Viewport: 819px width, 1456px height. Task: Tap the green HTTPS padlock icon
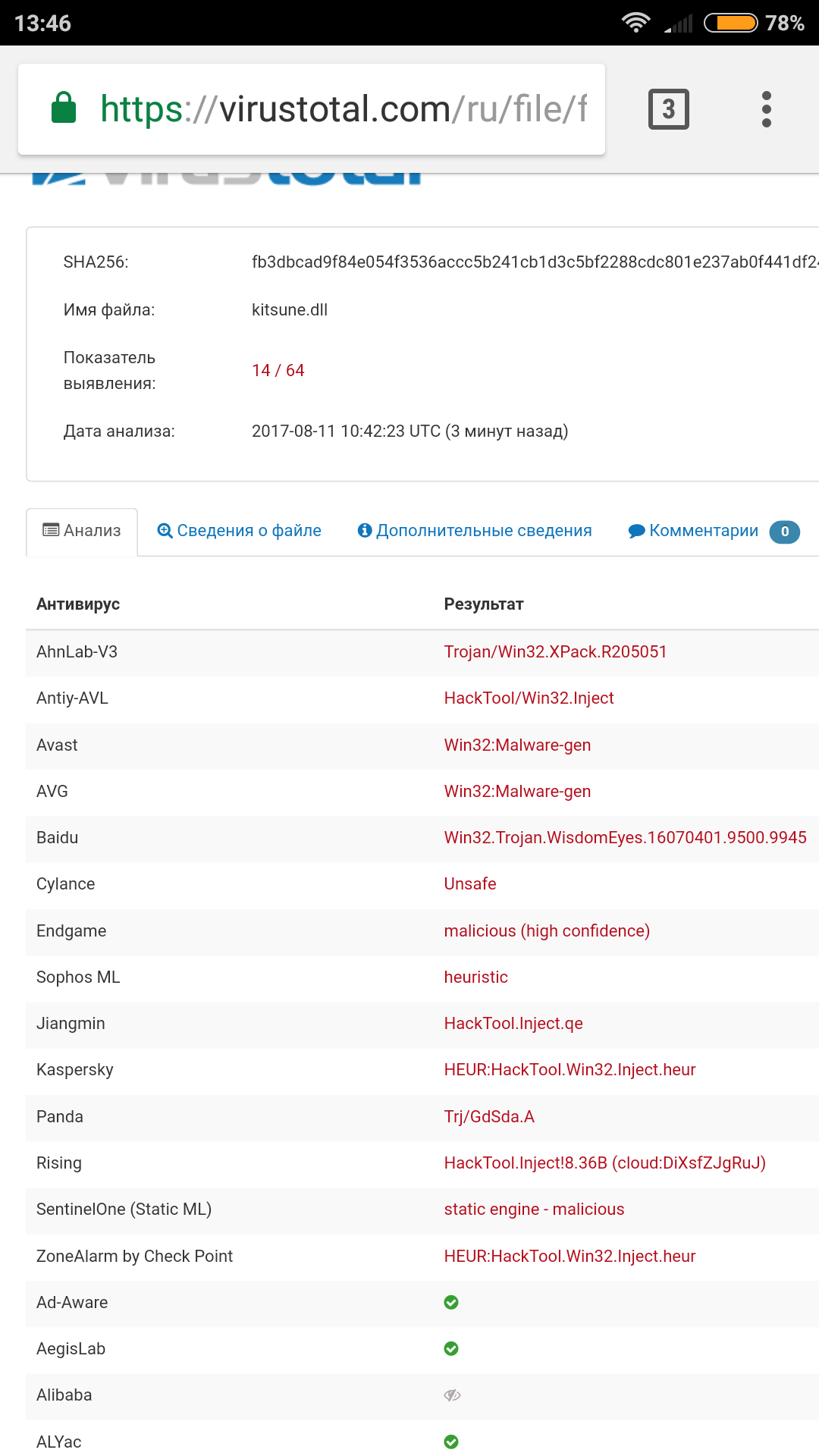coord(64,108)
